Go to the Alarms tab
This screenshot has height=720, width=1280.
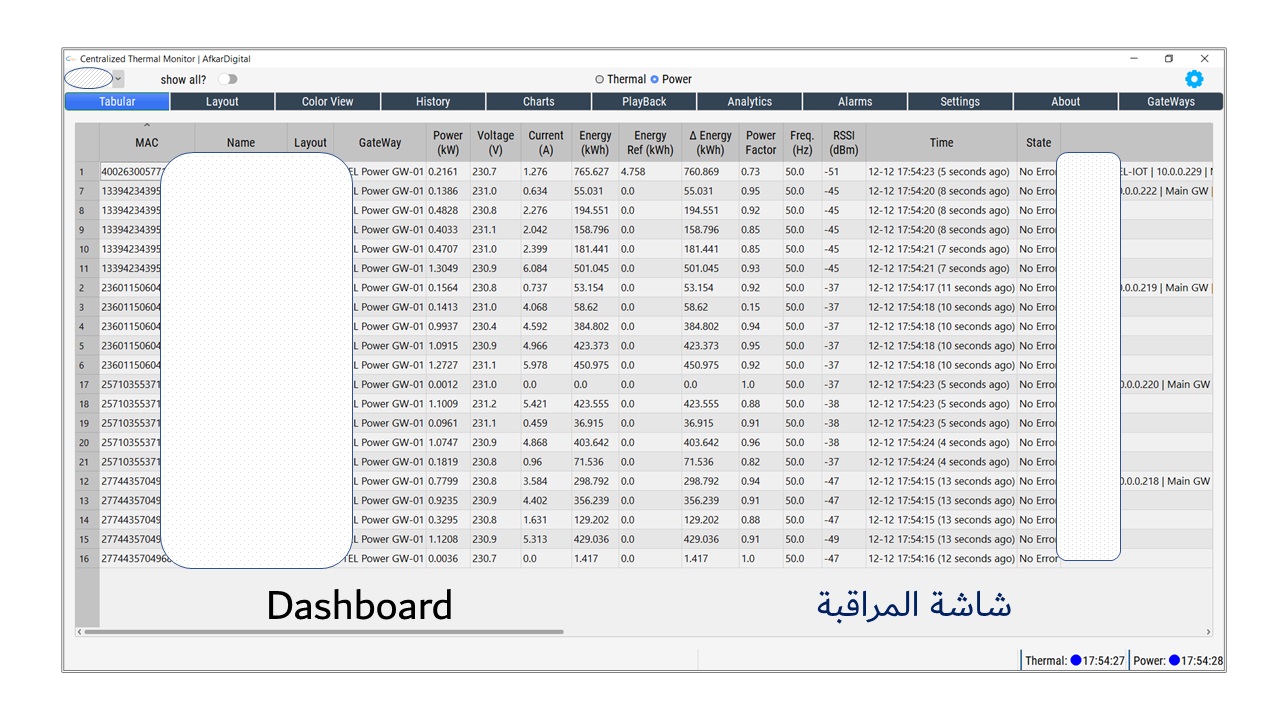click(x=855, y=101)
